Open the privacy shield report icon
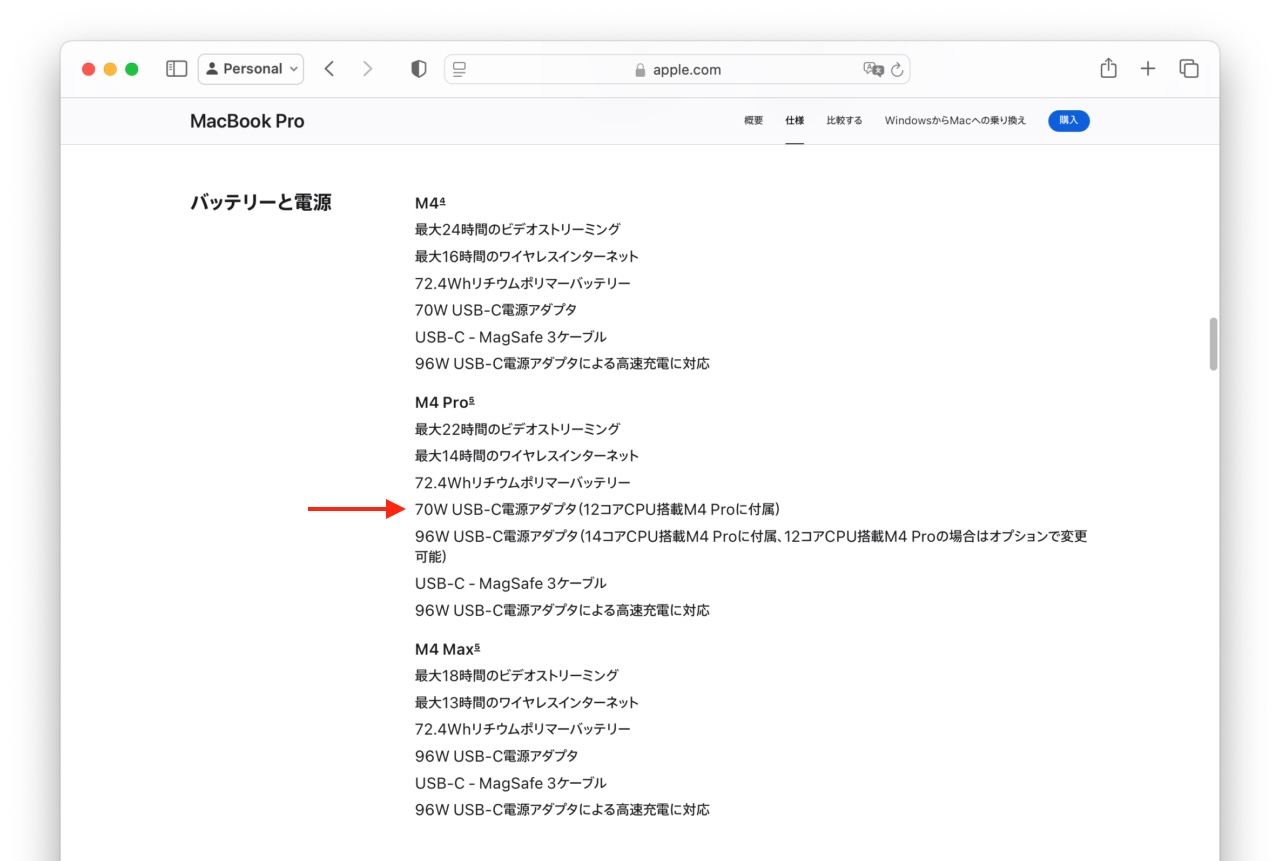 tap(419, 69)
